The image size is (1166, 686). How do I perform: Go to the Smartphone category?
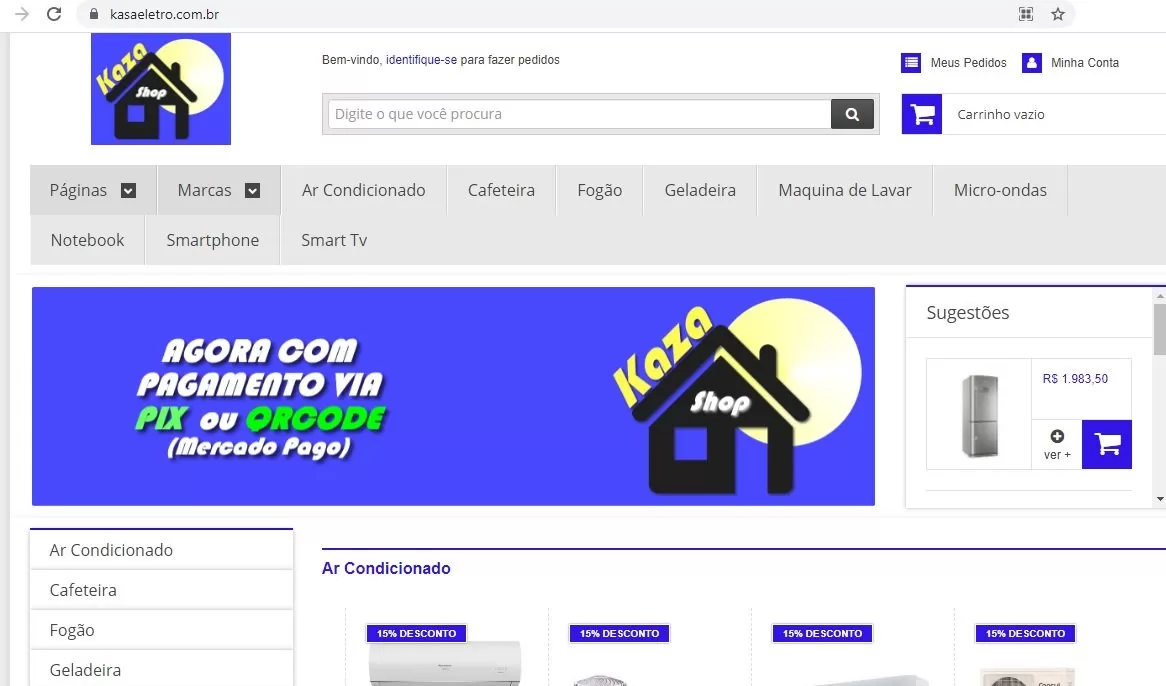point(213,240)
